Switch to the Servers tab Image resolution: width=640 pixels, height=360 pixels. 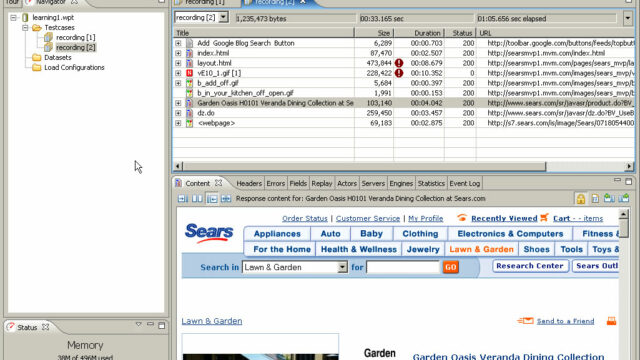click(x=373, y=184)
